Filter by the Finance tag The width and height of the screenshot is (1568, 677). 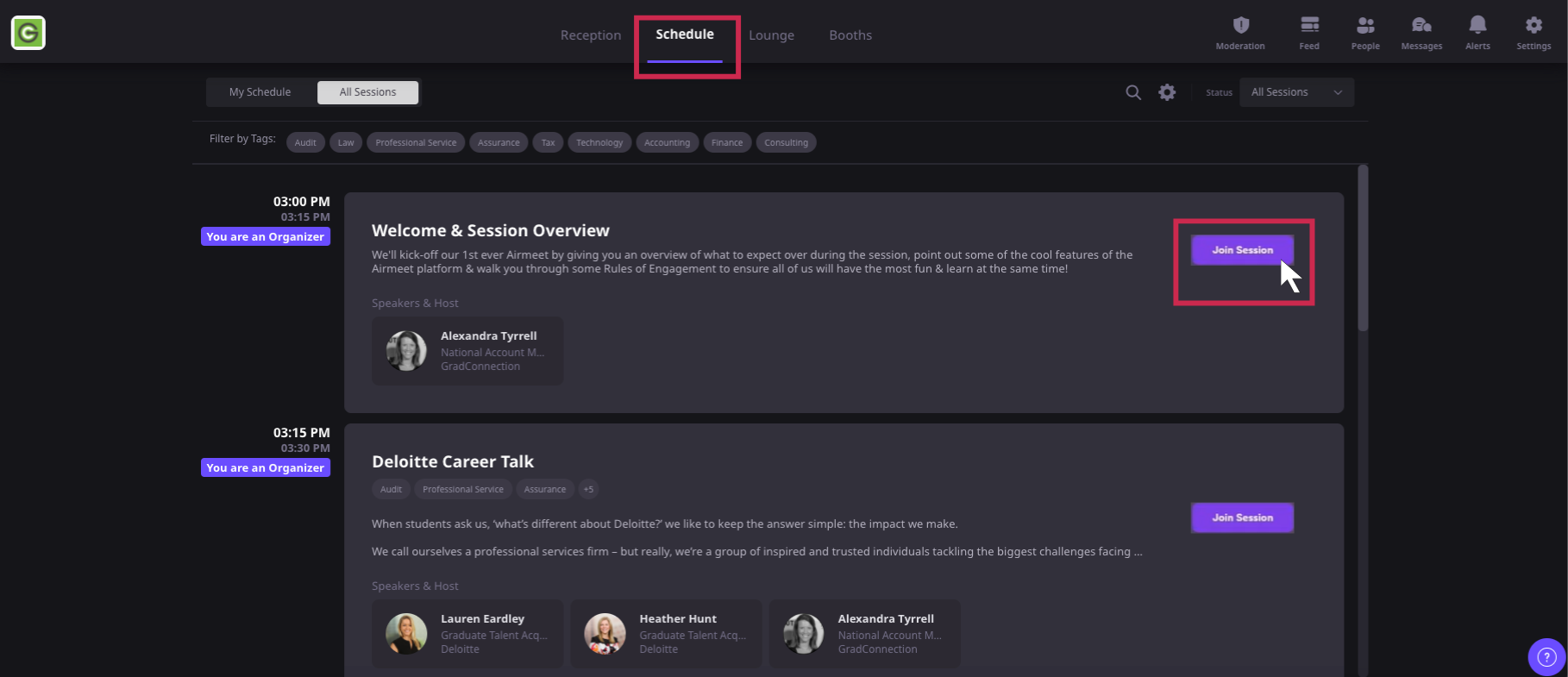727,142
